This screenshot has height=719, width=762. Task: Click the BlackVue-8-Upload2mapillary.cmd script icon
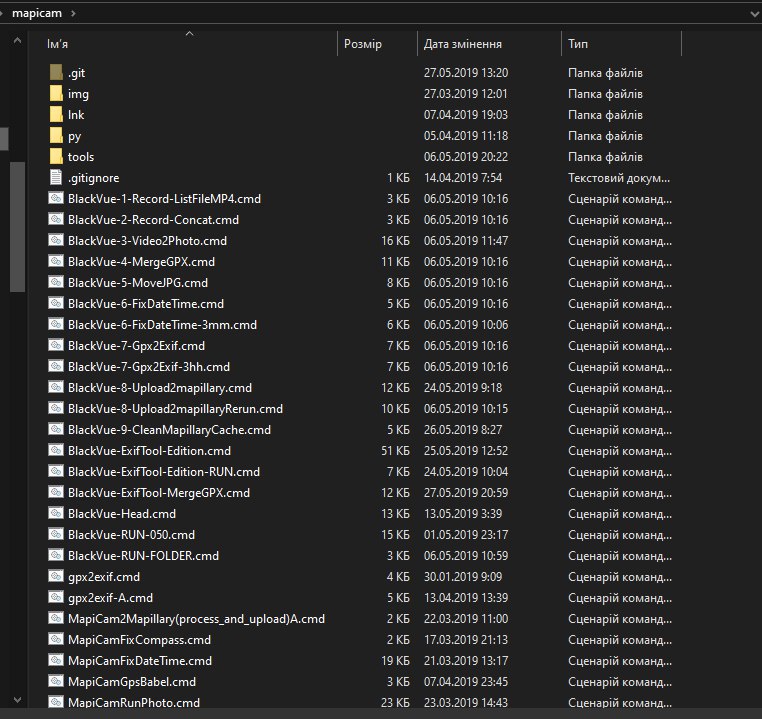[x=56, y=387]
